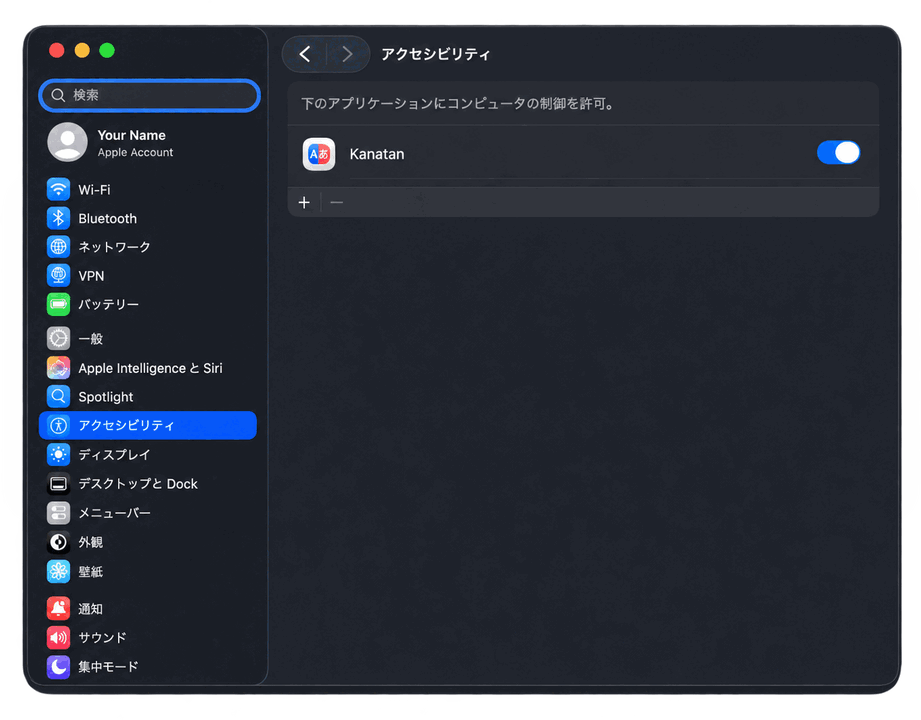Click the Wi-Fi icon in sidebar
Image resolution: width=921 pixels, height=720 pixels.
click(x=58, y=189)
